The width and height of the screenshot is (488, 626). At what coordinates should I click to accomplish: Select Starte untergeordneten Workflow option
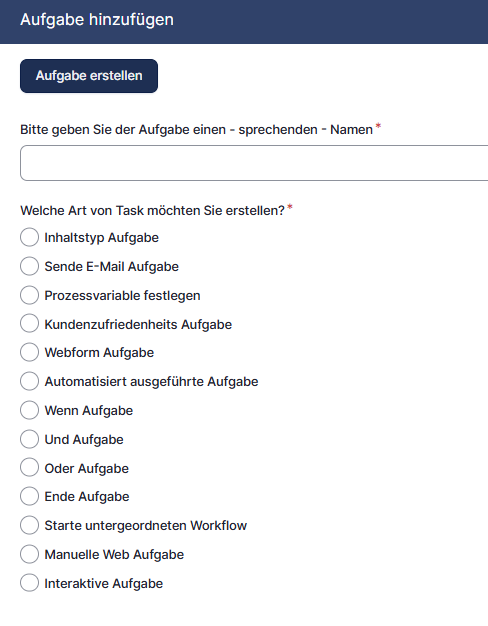pos(30,525)
